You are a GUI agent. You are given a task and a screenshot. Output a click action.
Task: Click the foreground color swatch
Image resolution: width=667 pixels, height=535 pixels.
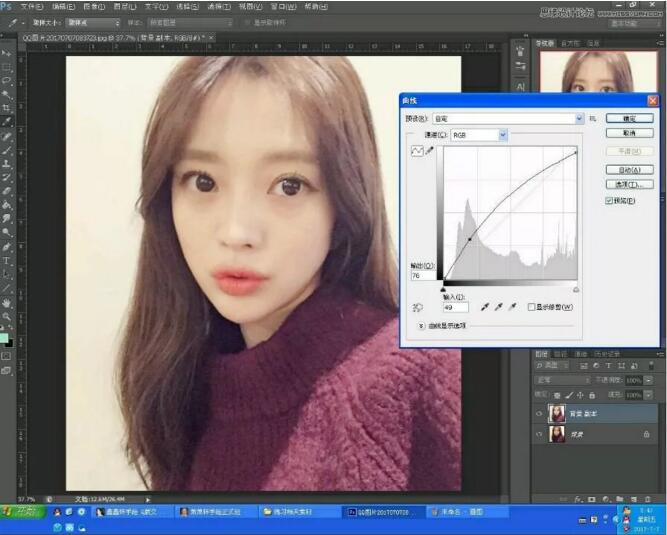coord(4,338)
